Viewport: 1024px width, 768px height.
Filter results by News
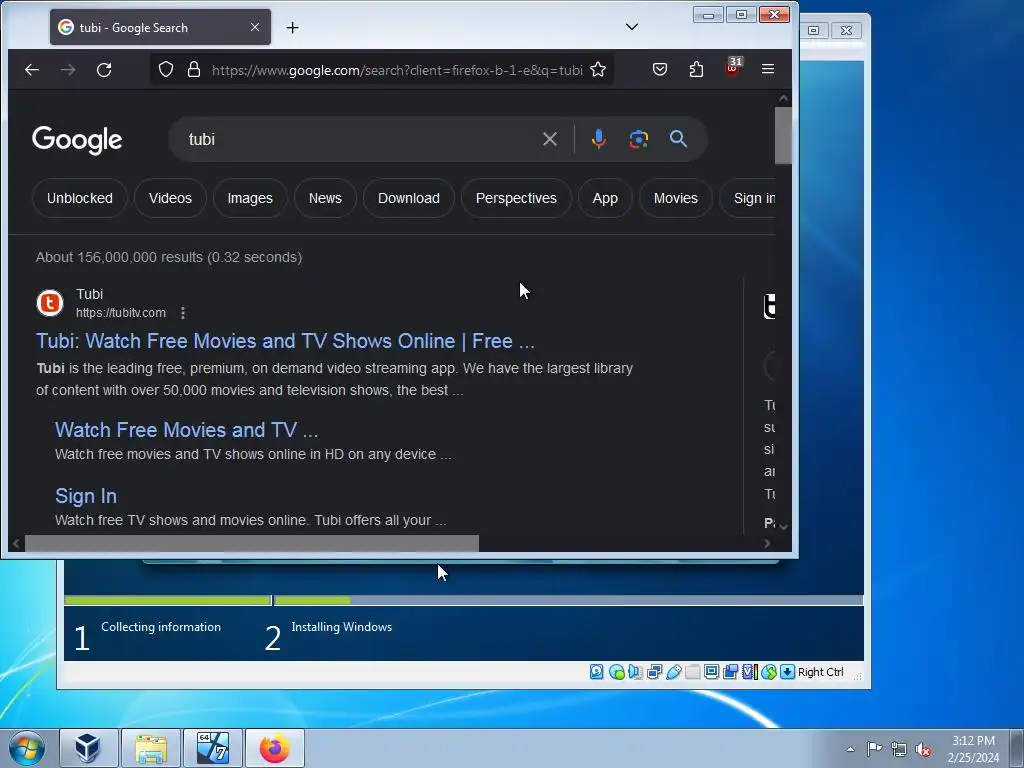pos(325,198)
